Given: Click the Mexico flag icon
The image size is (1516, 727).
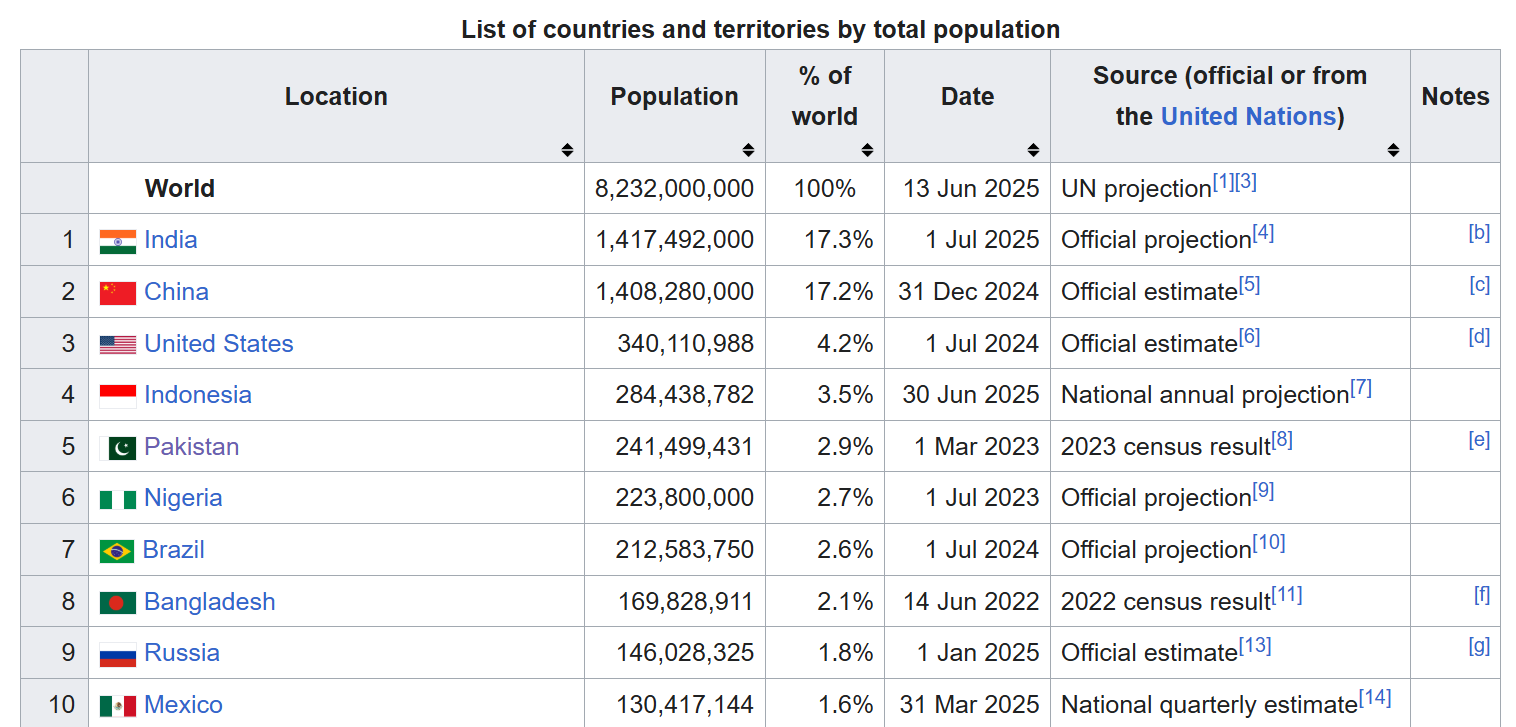Looking at the screenshot, I should coord(117,706).
